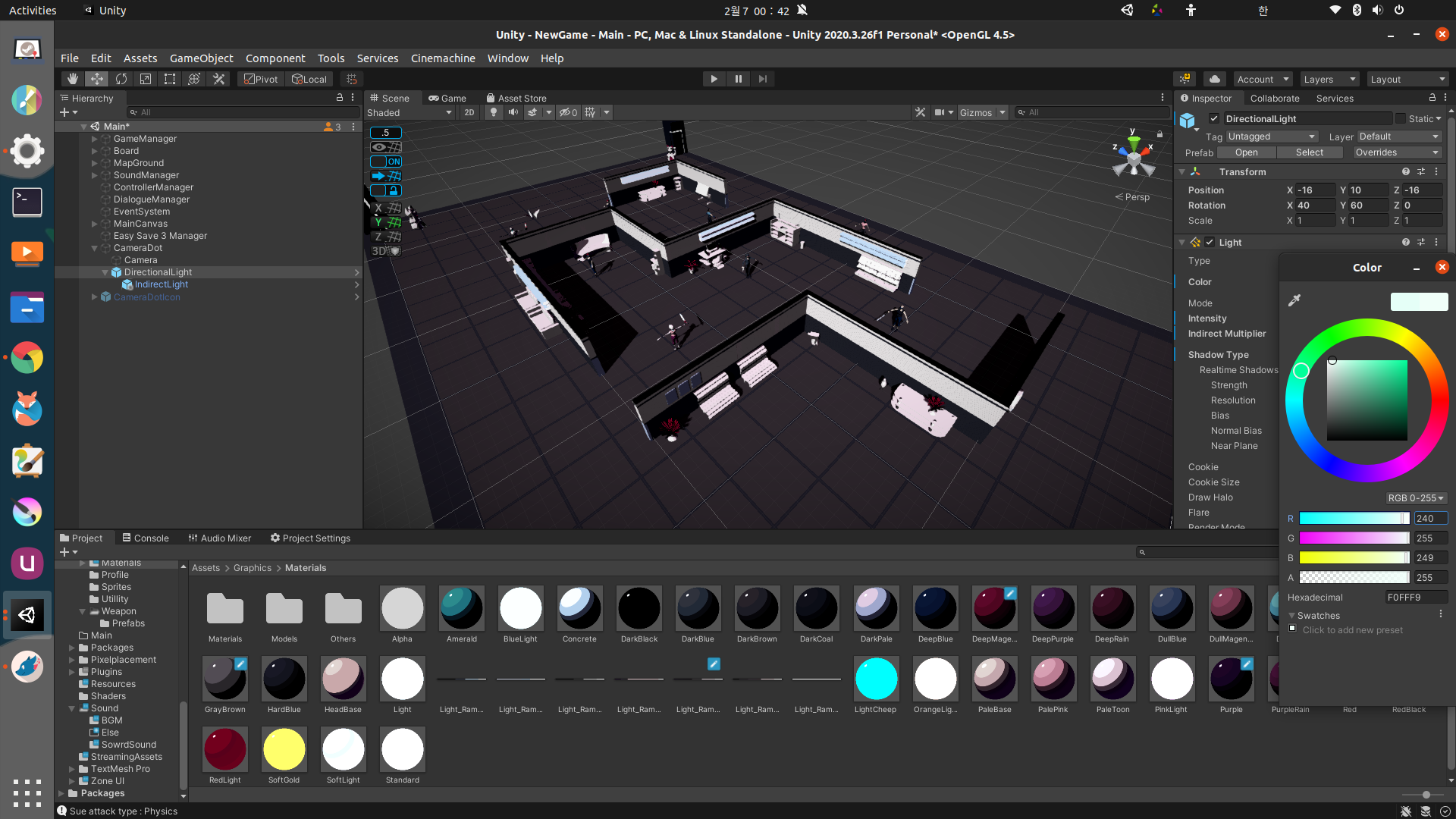This screenshot has width=1456, height=819.
Task: Toggle scene lighting bulb icon
Action: click(494, 112)
